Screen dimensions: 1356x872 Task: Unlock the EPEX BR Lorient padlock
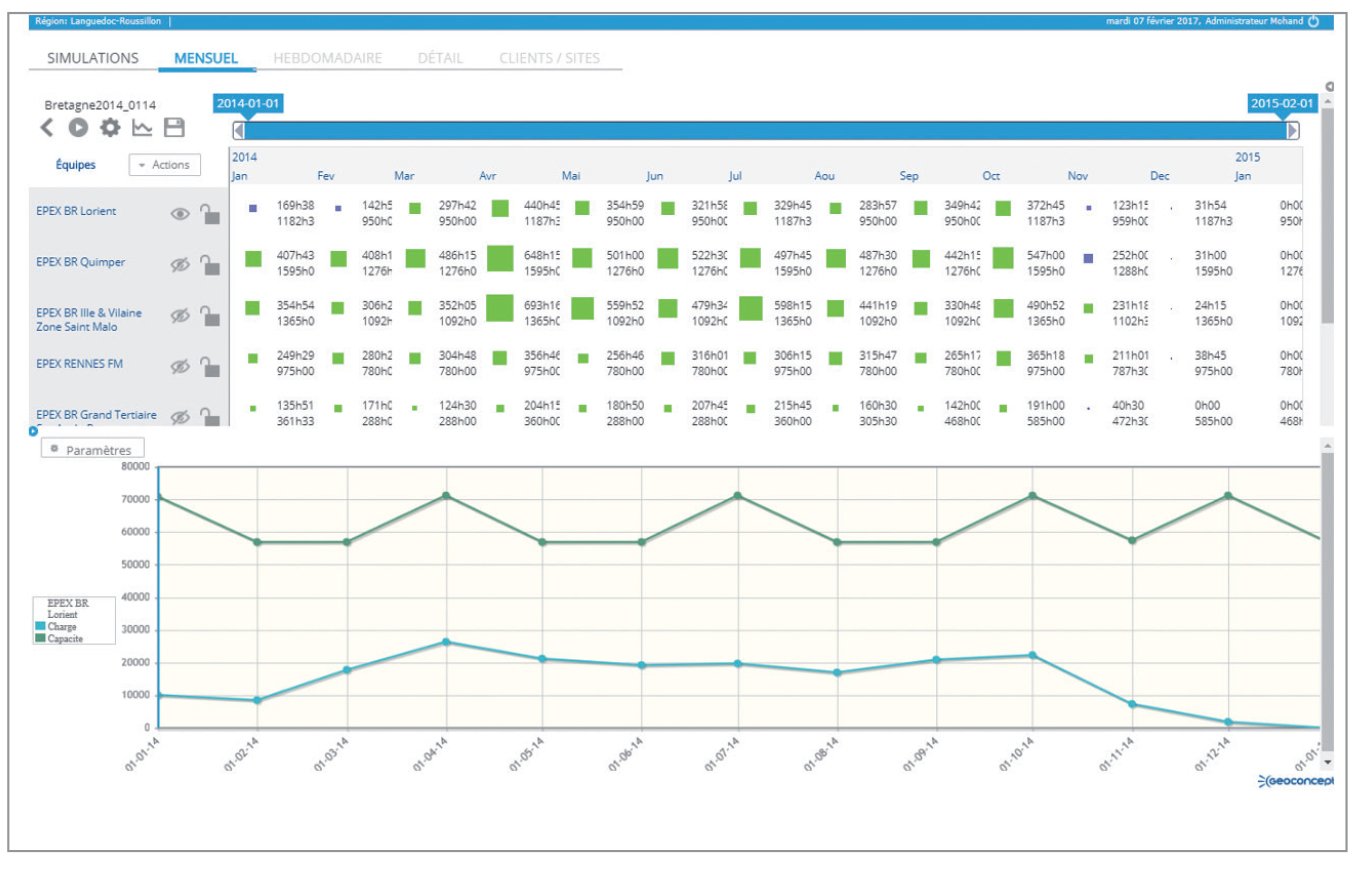click(208, 213)
